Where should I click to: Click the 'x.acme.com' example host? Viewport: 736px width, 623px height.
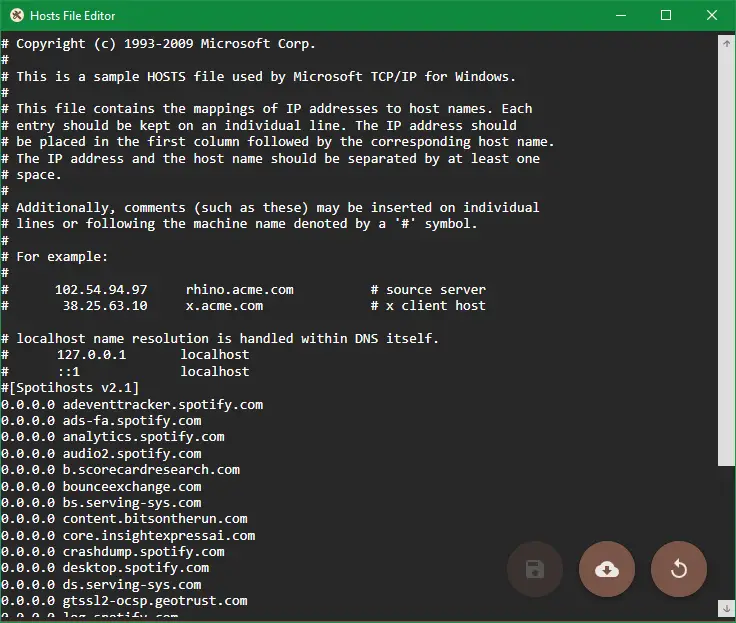tap(224, 306)
